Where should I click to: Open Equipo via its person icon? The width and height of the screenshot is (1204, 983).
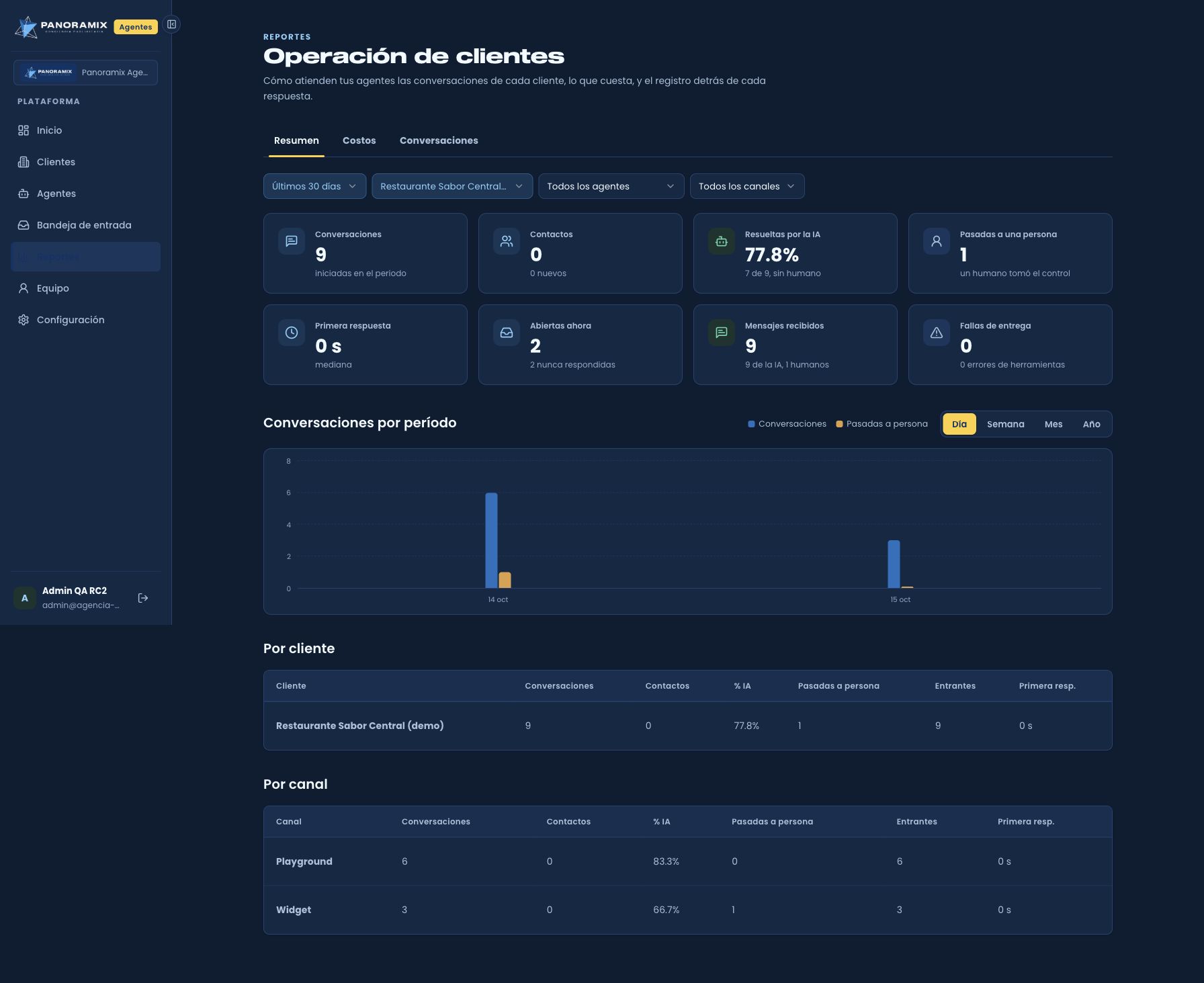coord(24,288)
